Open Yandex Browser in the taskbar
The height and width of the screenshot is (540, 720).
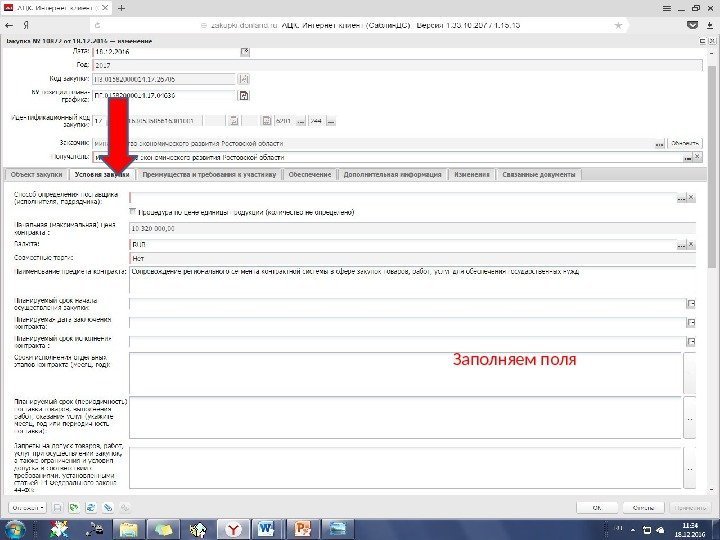[233, 529]
